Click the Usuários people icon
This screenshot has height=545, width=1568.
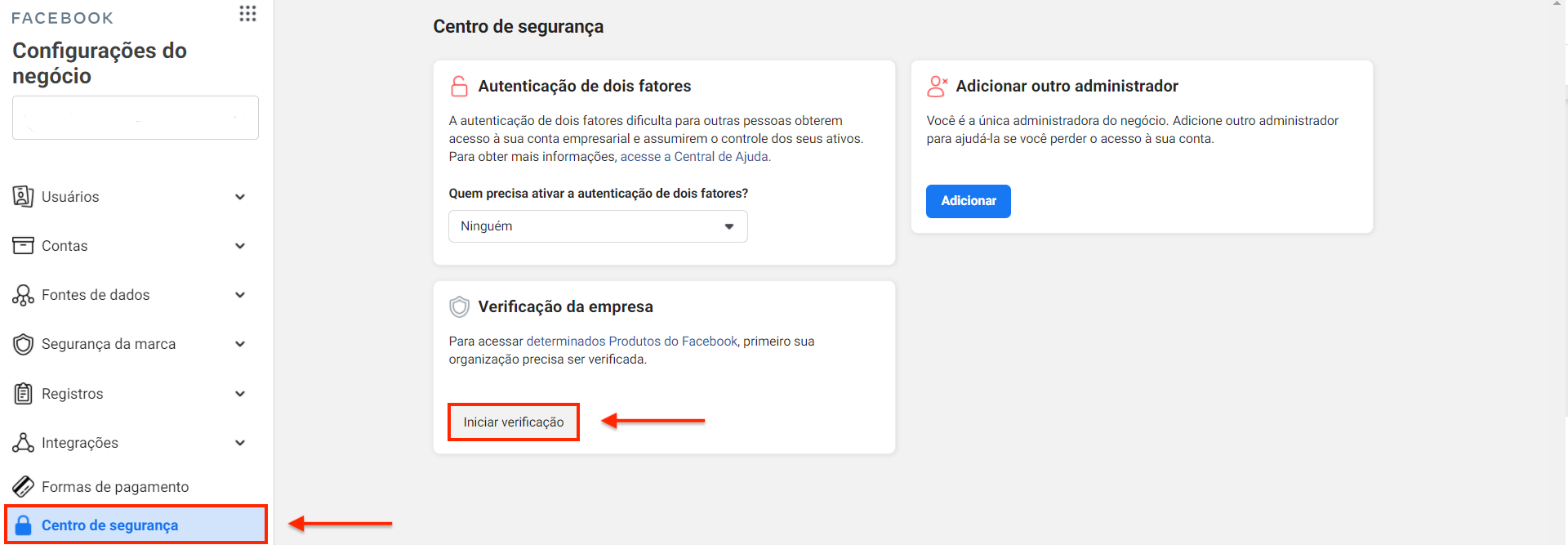pos(23,197)
